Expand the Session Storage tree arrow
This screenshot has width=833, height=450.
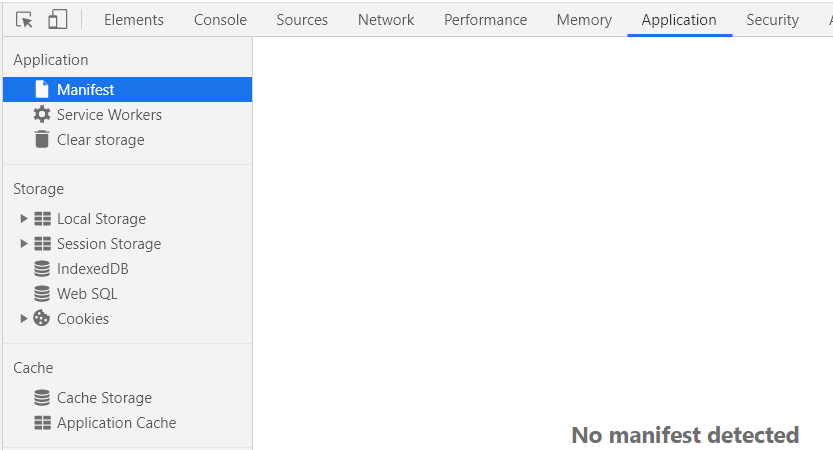pos(23,243)
